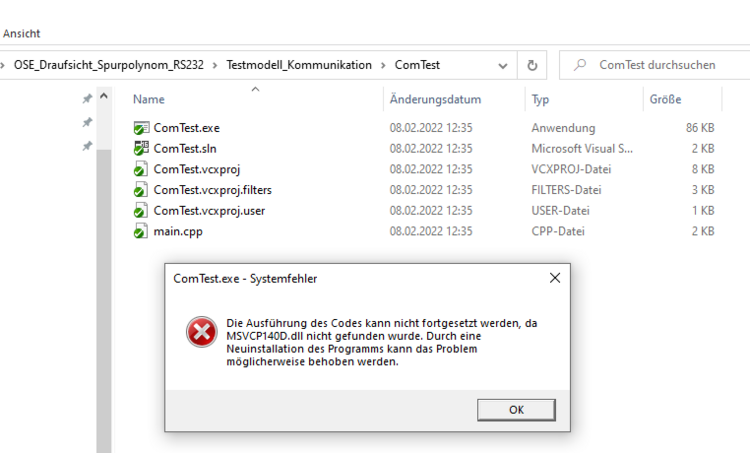Sort files by Name column header
750x453 pixels.
149,100
